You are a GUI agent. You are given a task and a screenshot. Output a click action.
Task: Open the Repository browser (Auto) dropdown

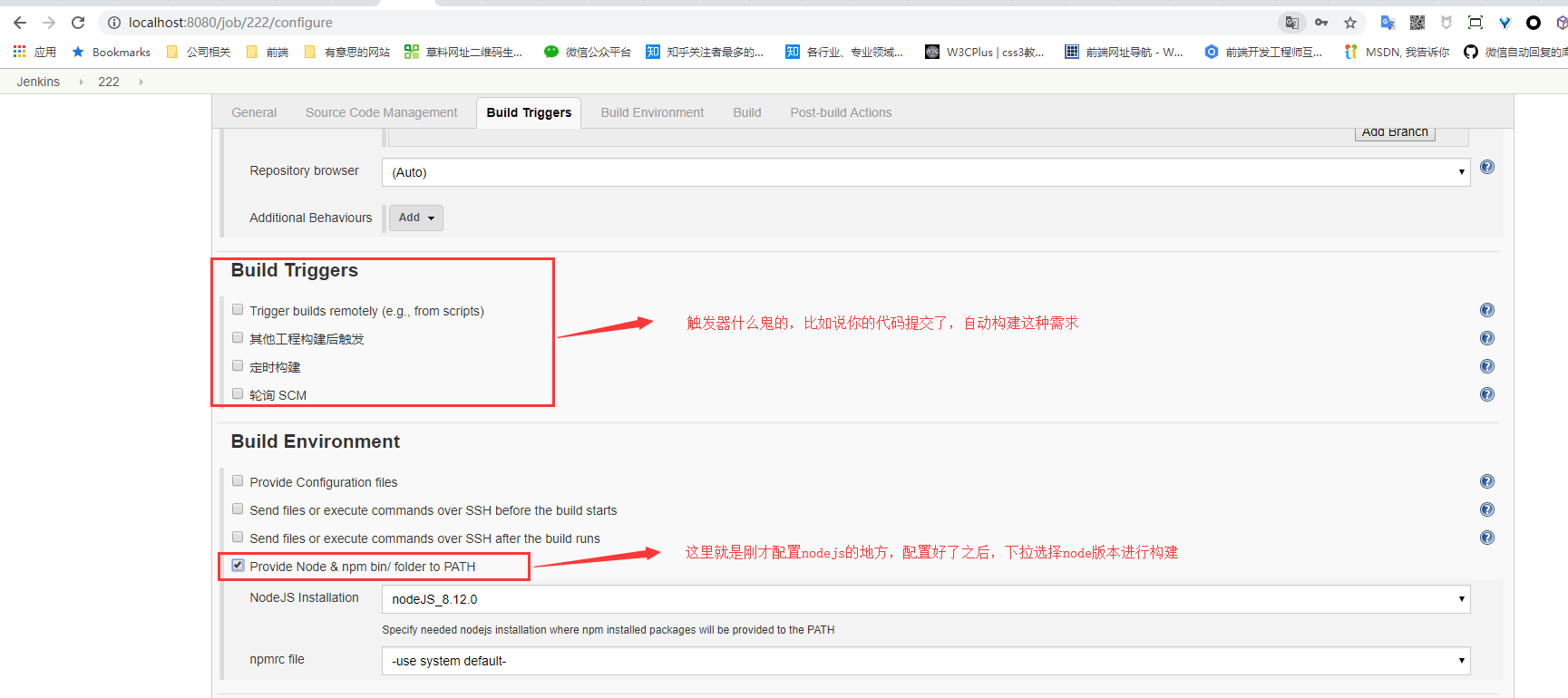926,172
